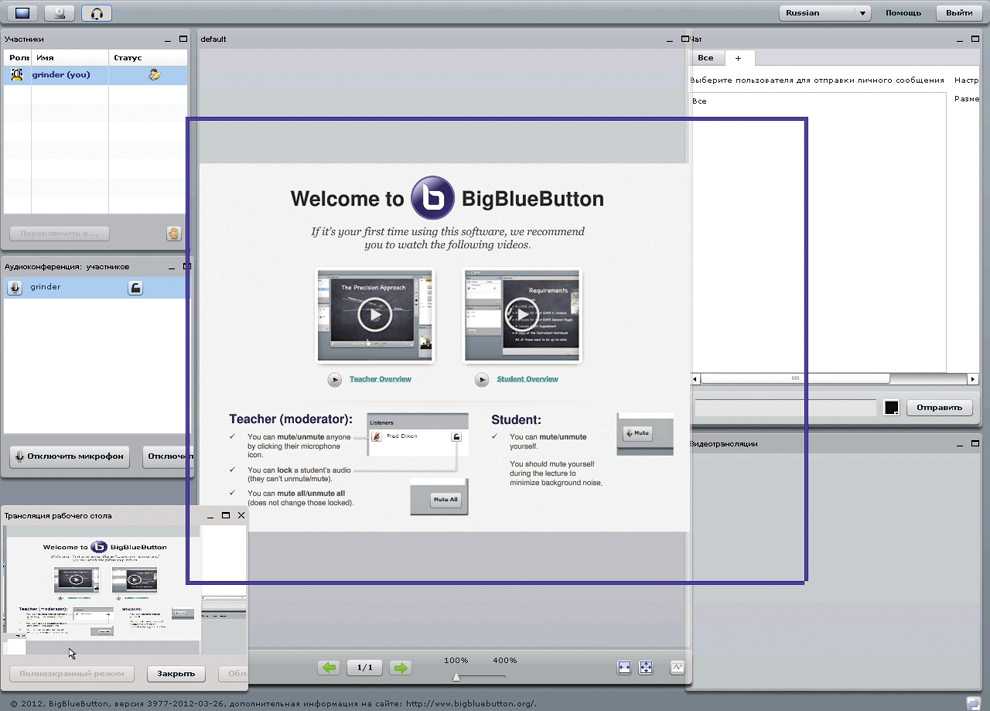Click the Имя column header
The height and width of the screenshot is (711, 990).
(x=69, y=57)
